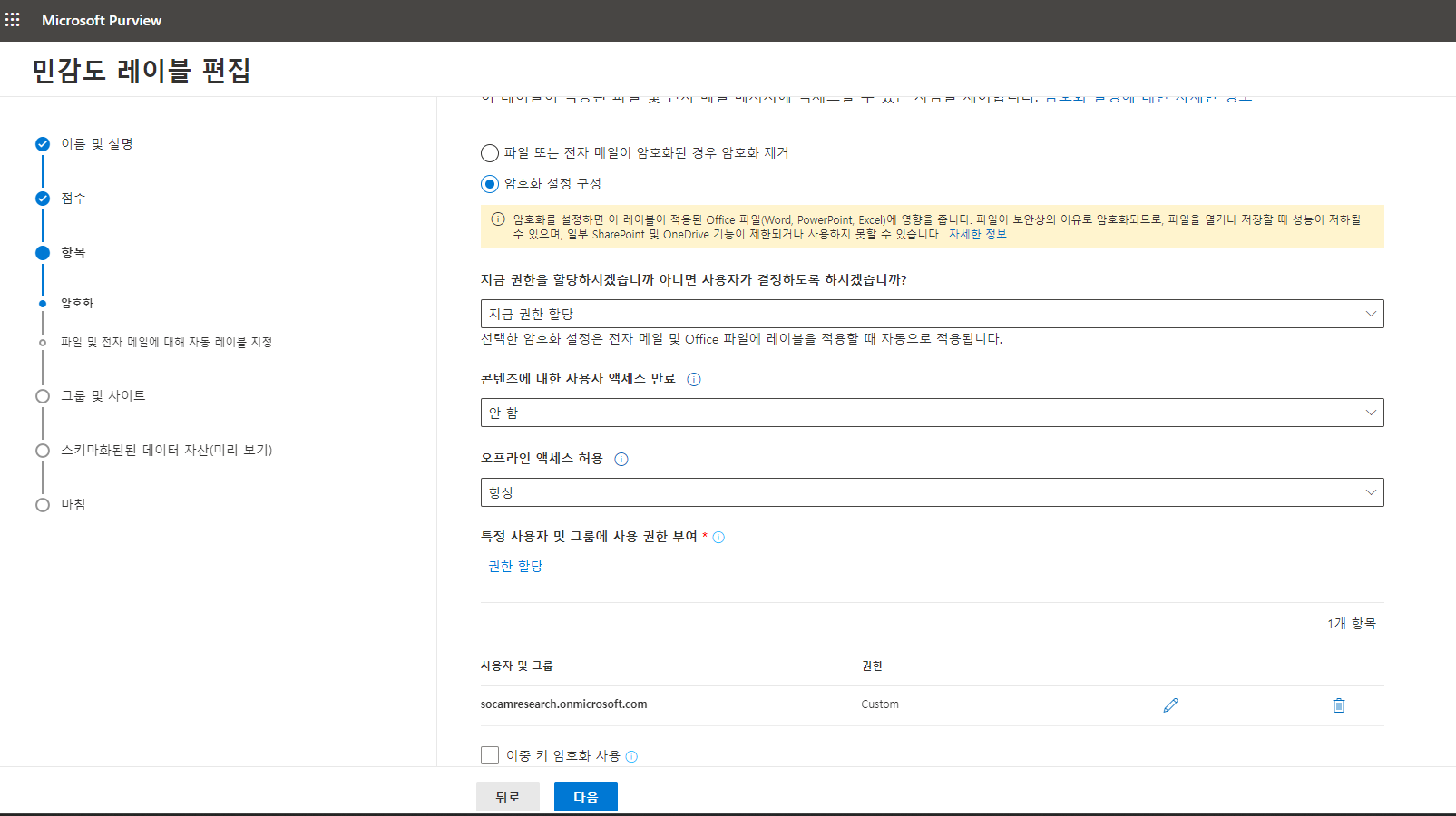The width and height of the screenshot is (1456, 816).
Task: Go to 파일 및 전자 메일에 대해 자동 레이블 지정 step
Action: pyautogui.click(x=166, y=342)
